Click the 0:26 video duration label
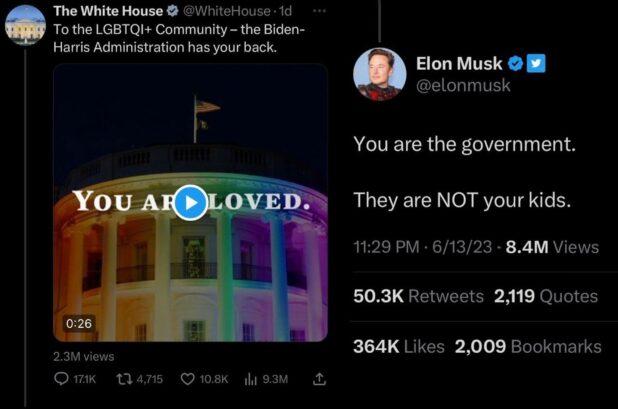This screenshot has height=409, width=618. coord(77,323)
